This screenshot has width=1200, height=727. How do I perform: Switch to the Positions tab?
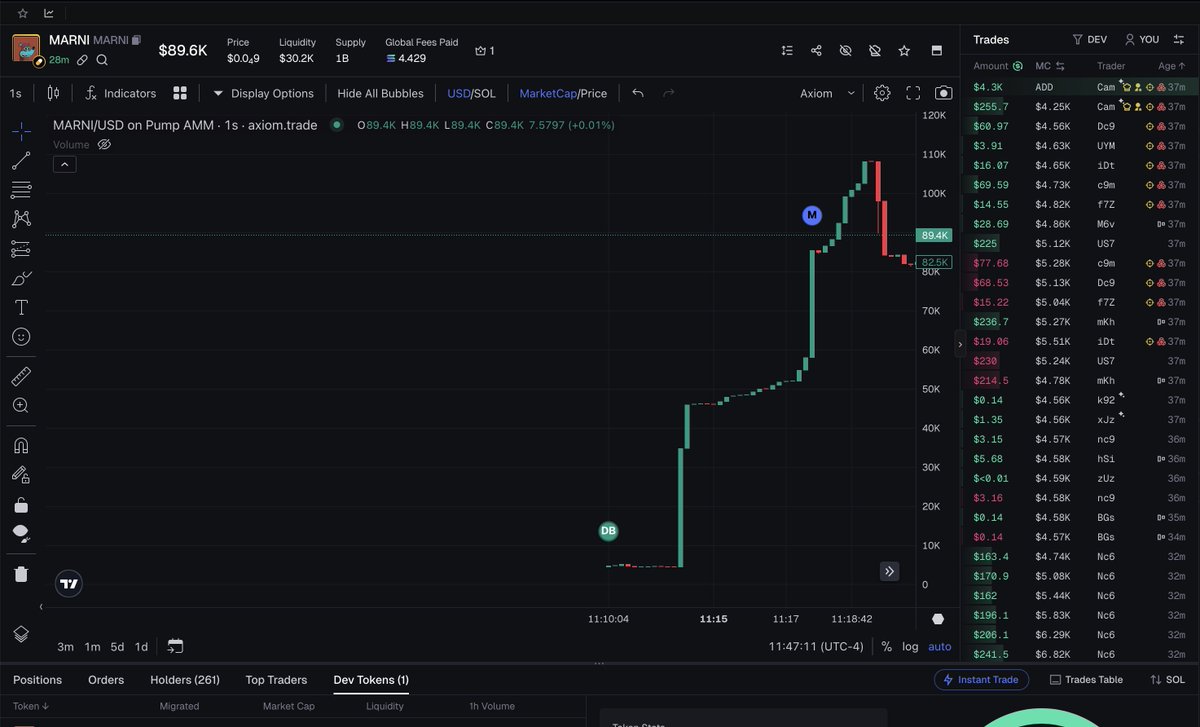coord(37,680)
